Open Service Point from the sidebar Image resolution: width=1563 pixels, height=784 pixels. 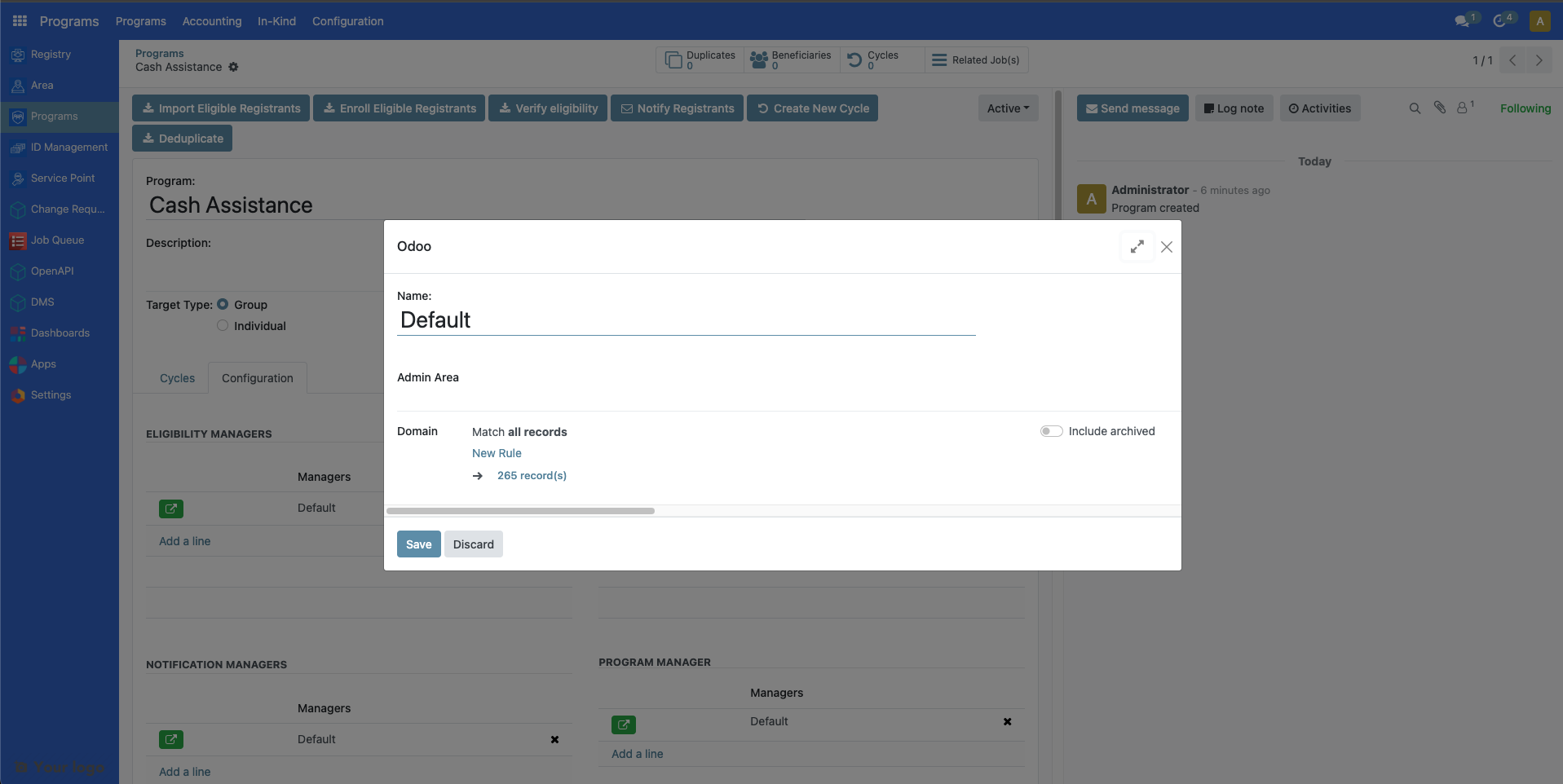click(x=61, y=178)
